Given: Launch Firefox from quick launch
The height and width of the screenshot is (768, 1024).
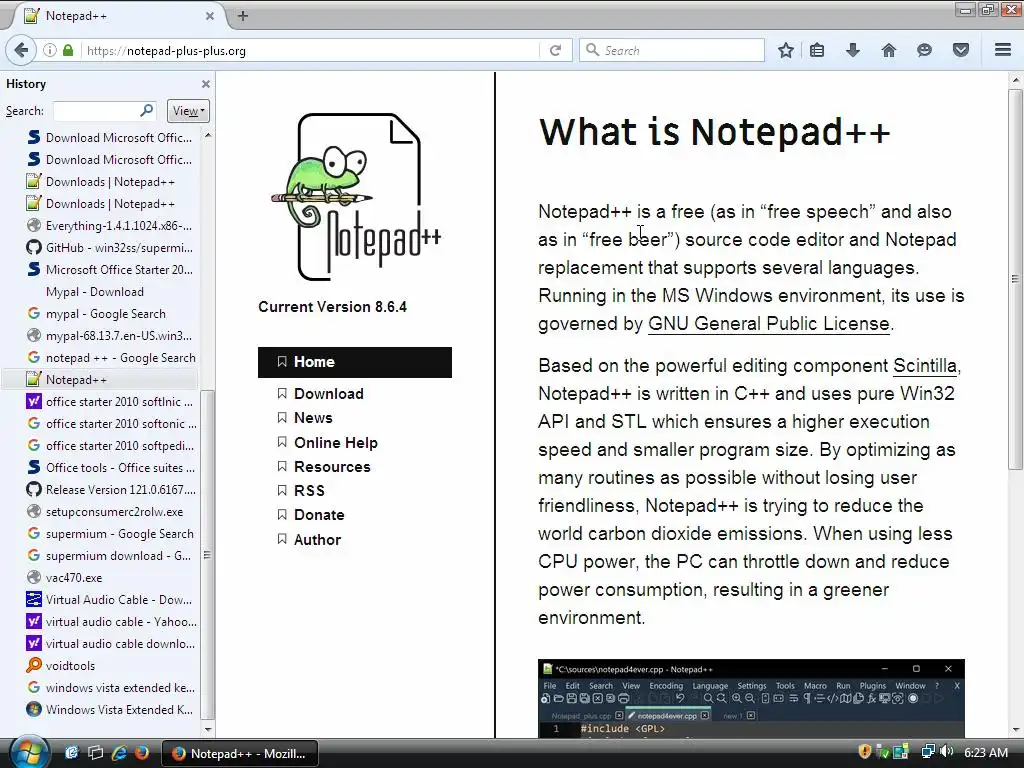Looking at the screenshot, I should 141,753.
